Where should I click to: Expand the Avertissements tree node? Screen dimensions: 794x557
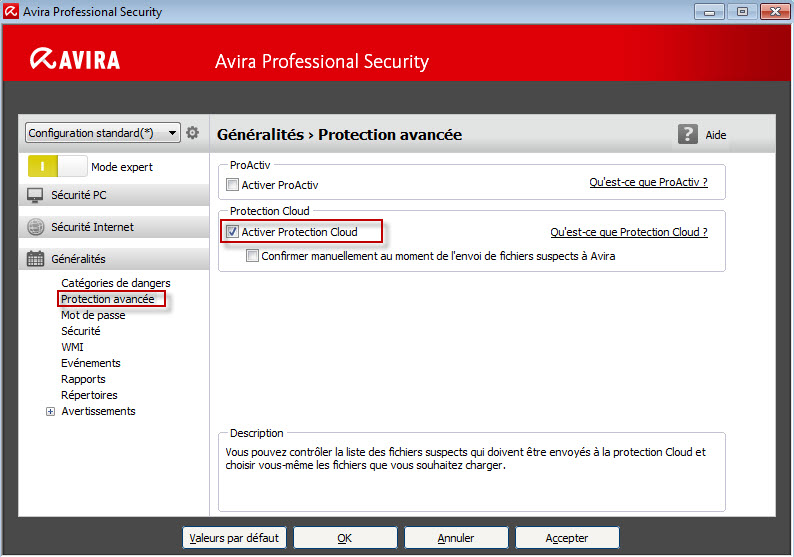(x=50, y=412)
